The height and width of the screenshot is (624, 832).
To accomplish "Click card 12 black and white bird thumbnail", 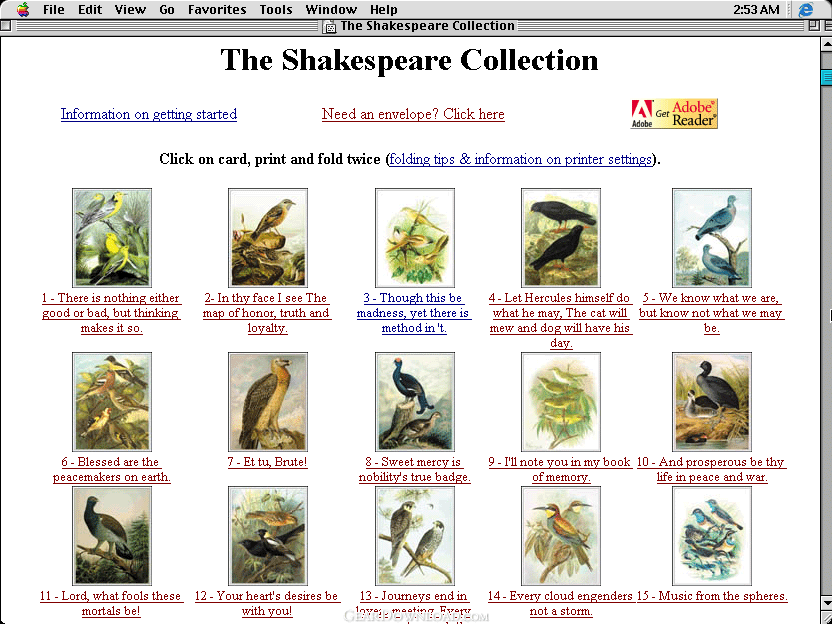I will (x=268, y=536).
